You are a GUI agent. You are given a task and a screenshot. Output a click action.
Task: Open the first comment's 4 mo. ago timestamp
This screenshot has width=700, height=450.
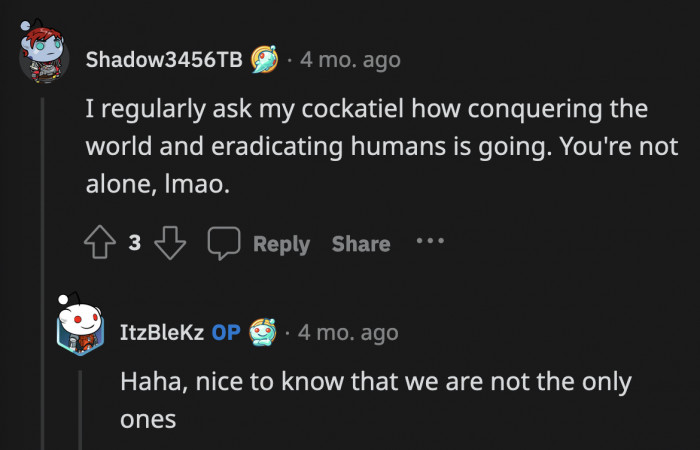[350, 60]
